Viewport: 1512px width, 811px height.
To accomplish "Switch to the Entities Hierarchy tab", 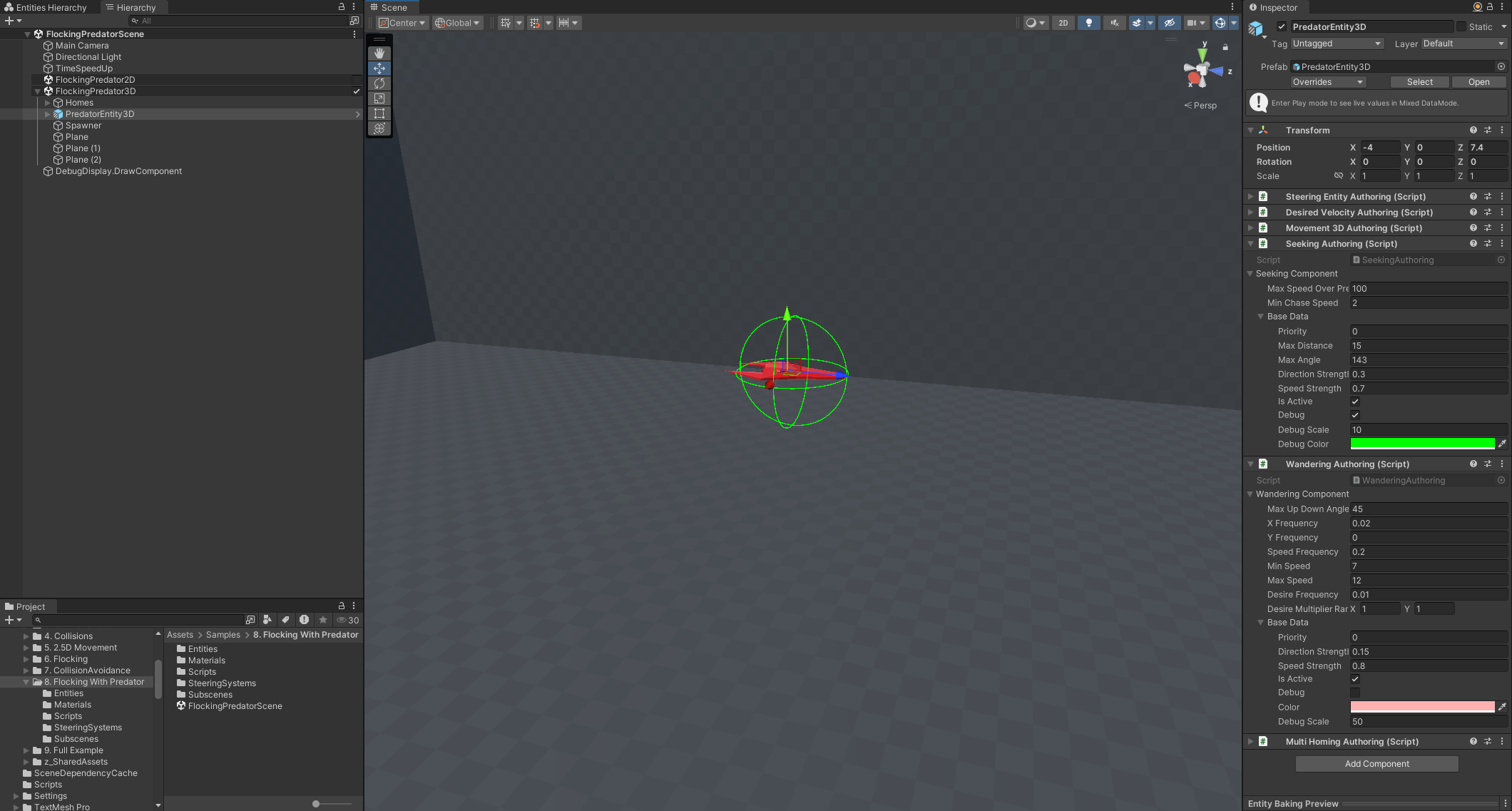I will click(x=46, y=7).
